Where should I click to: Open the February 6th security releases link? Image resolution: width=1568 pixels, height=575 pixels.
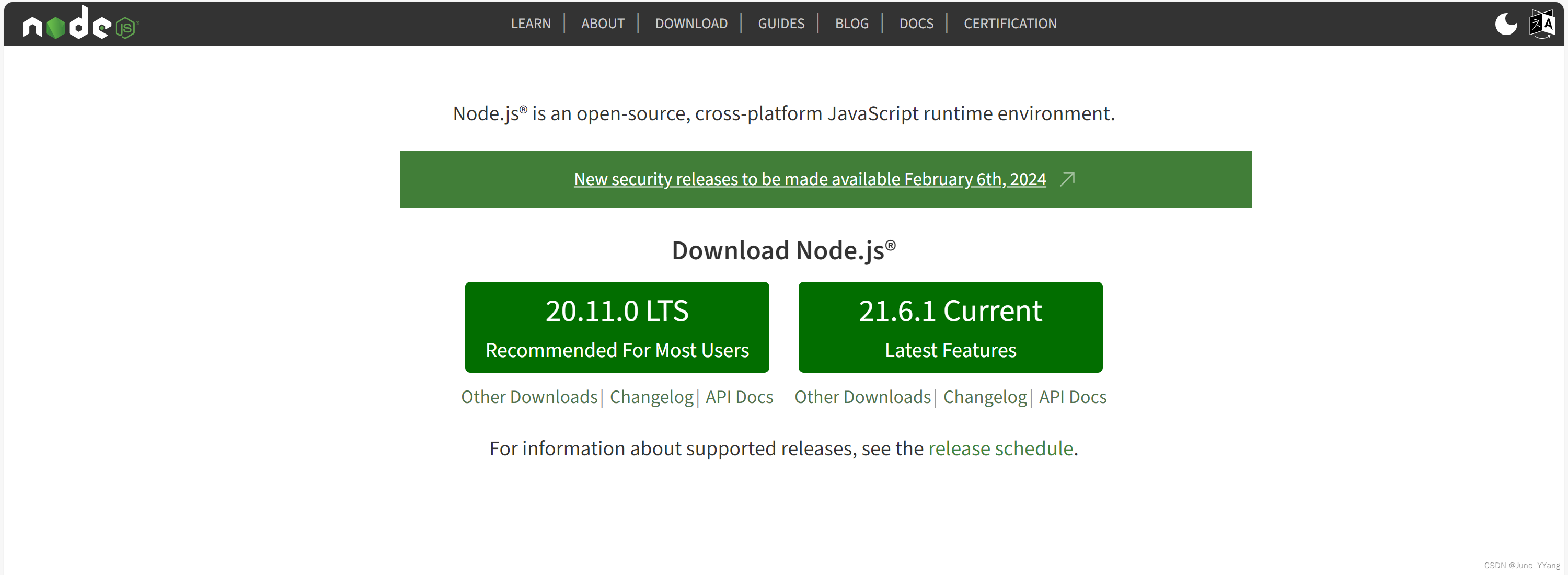pyautogui.click(x=810, y=179)
